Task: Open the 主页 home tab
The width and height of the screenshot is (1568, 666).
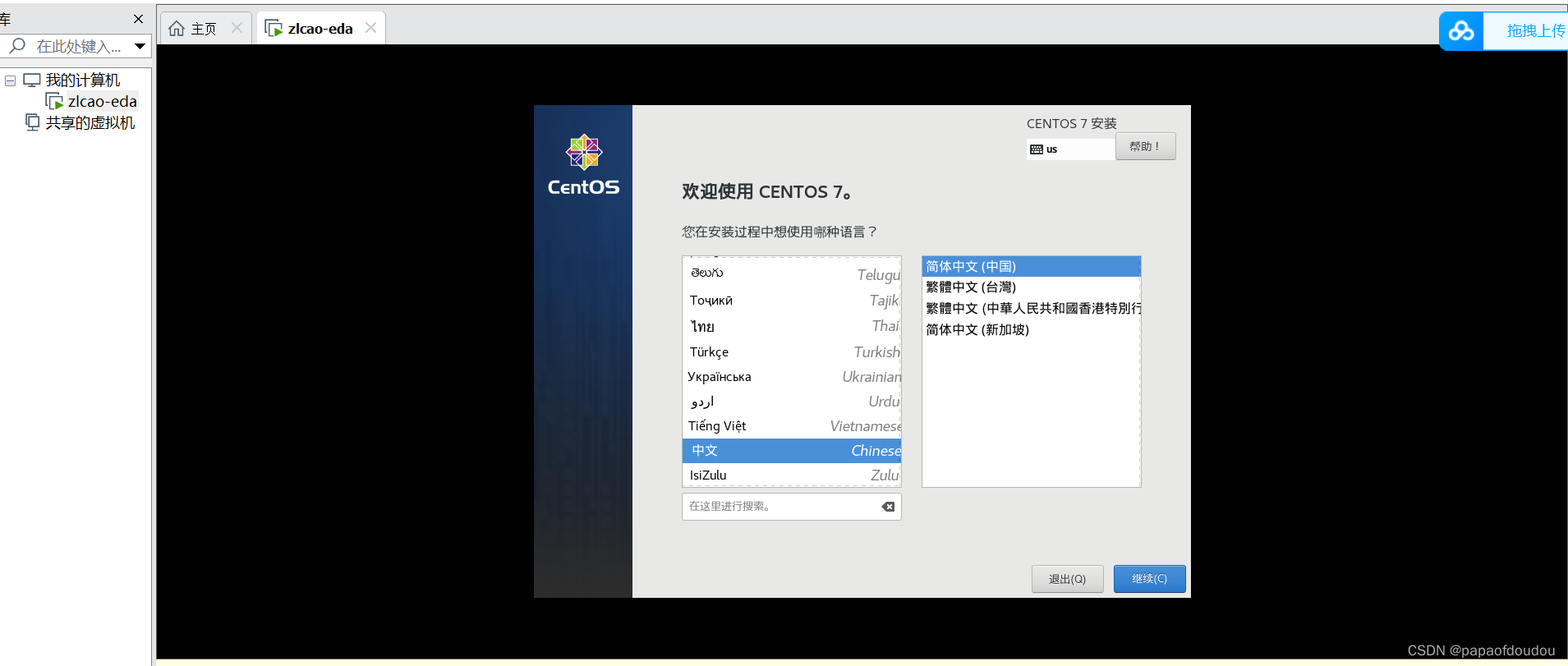Action: [205, 29]
